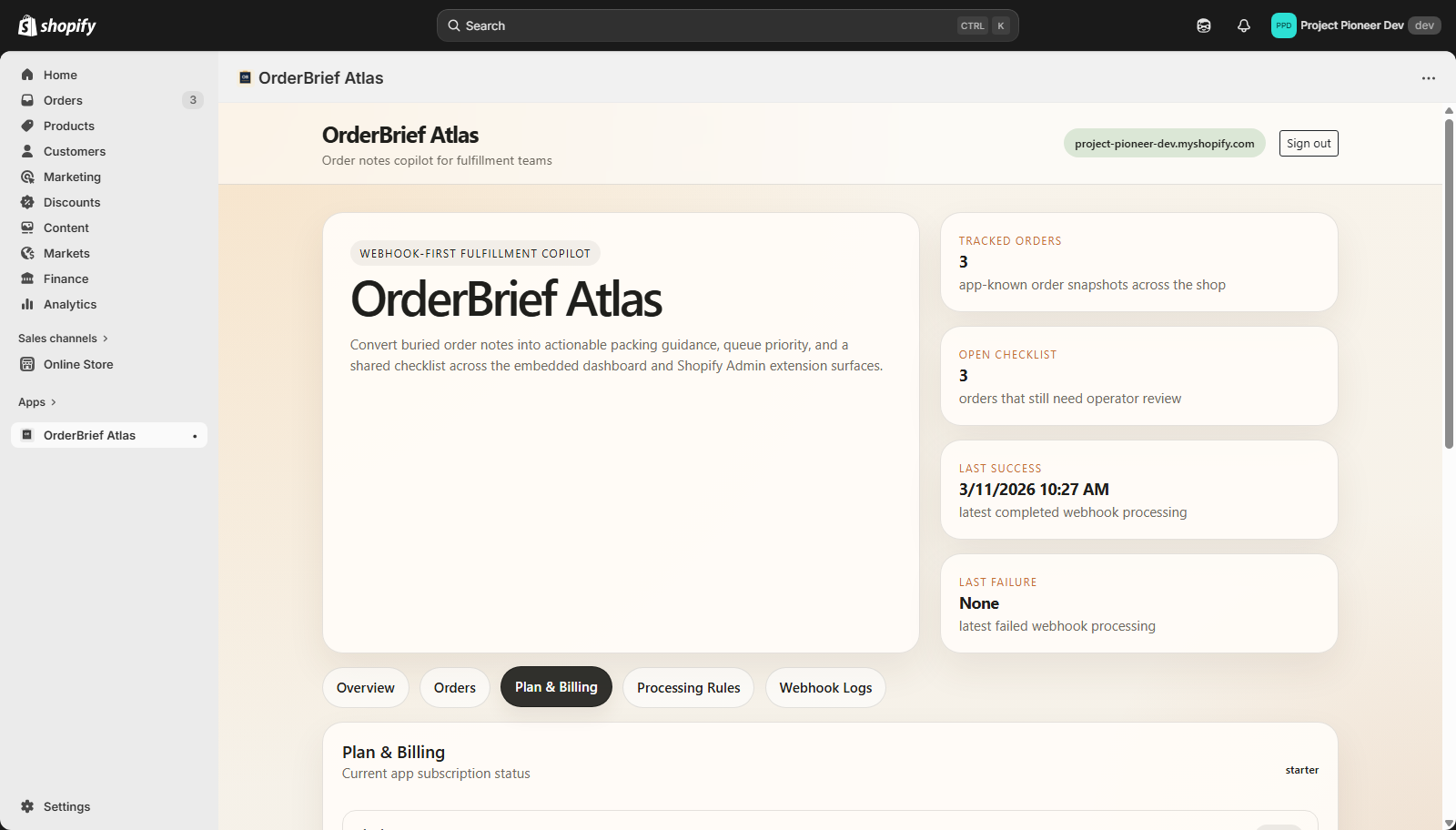Image resolution: width=1456 pixels, height=830 pixels.
Task: Switch to the Orders tab in app
Action: 455,688
